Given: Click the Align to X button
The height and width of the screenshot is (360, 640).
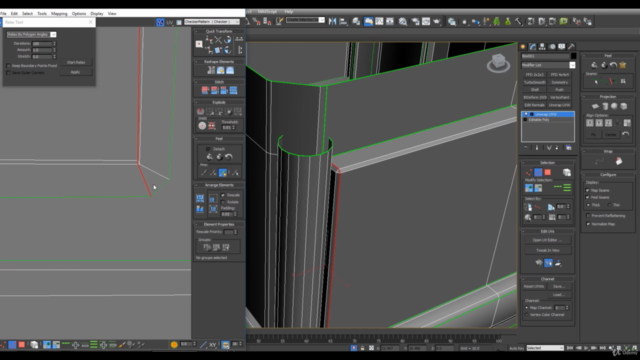Looking at the screenshot, I should click(590, 123).
